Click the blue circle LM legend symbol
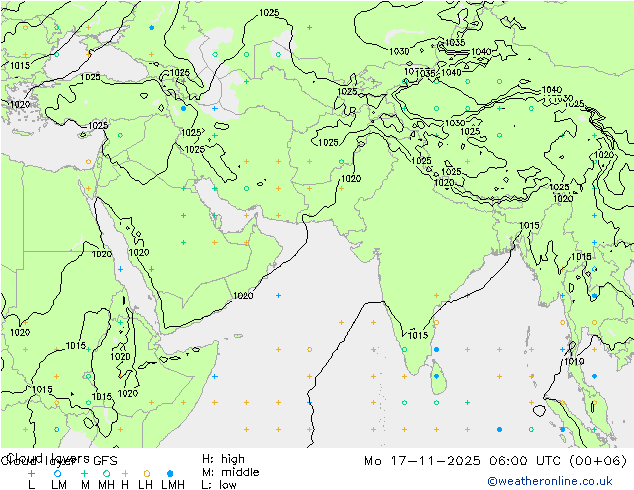The width and height of the screenshot is (634, 490). click(57, 473)
